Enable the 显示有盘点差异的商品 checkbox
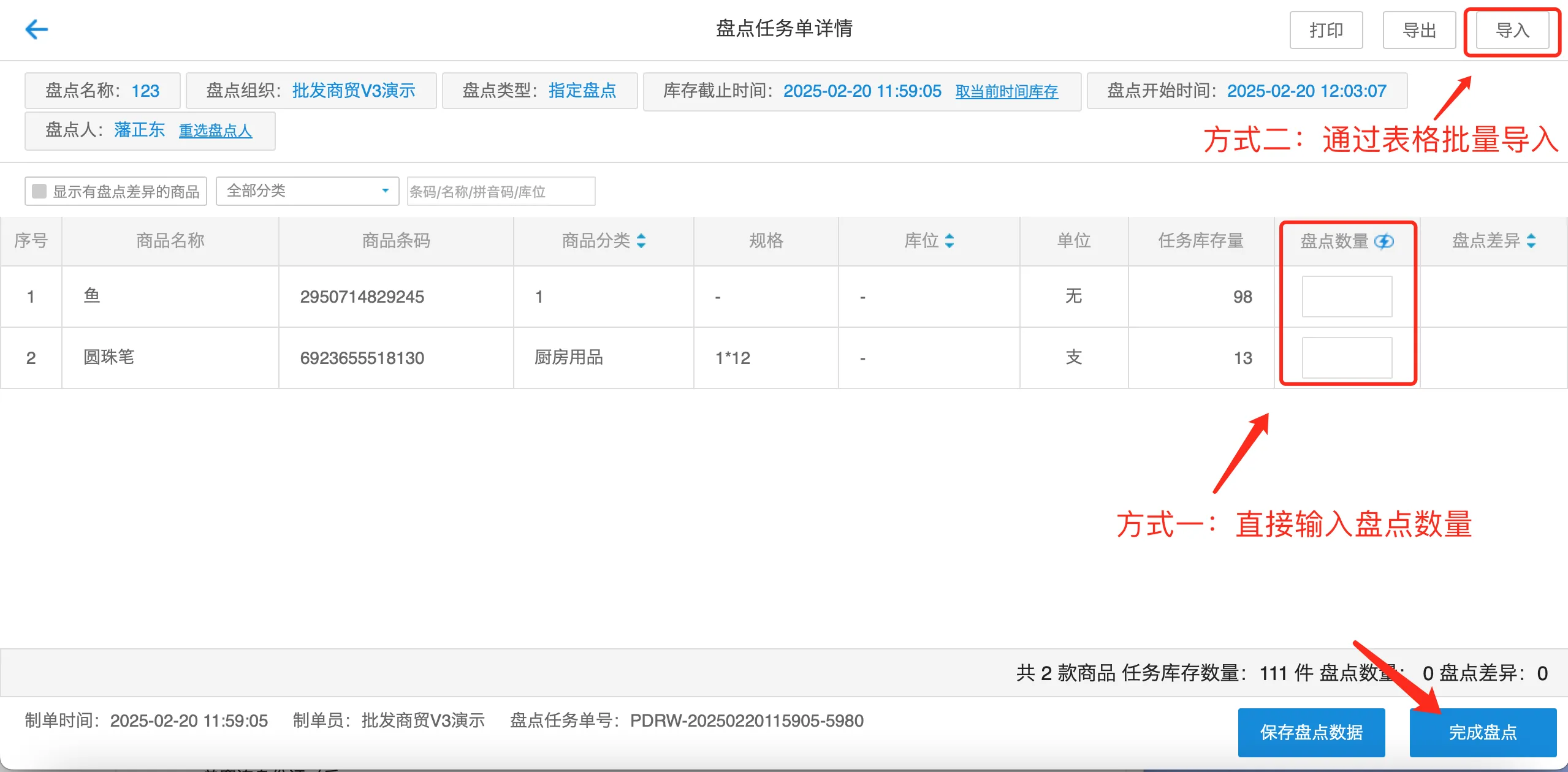 pyautogui.click(x=39, y=191)
